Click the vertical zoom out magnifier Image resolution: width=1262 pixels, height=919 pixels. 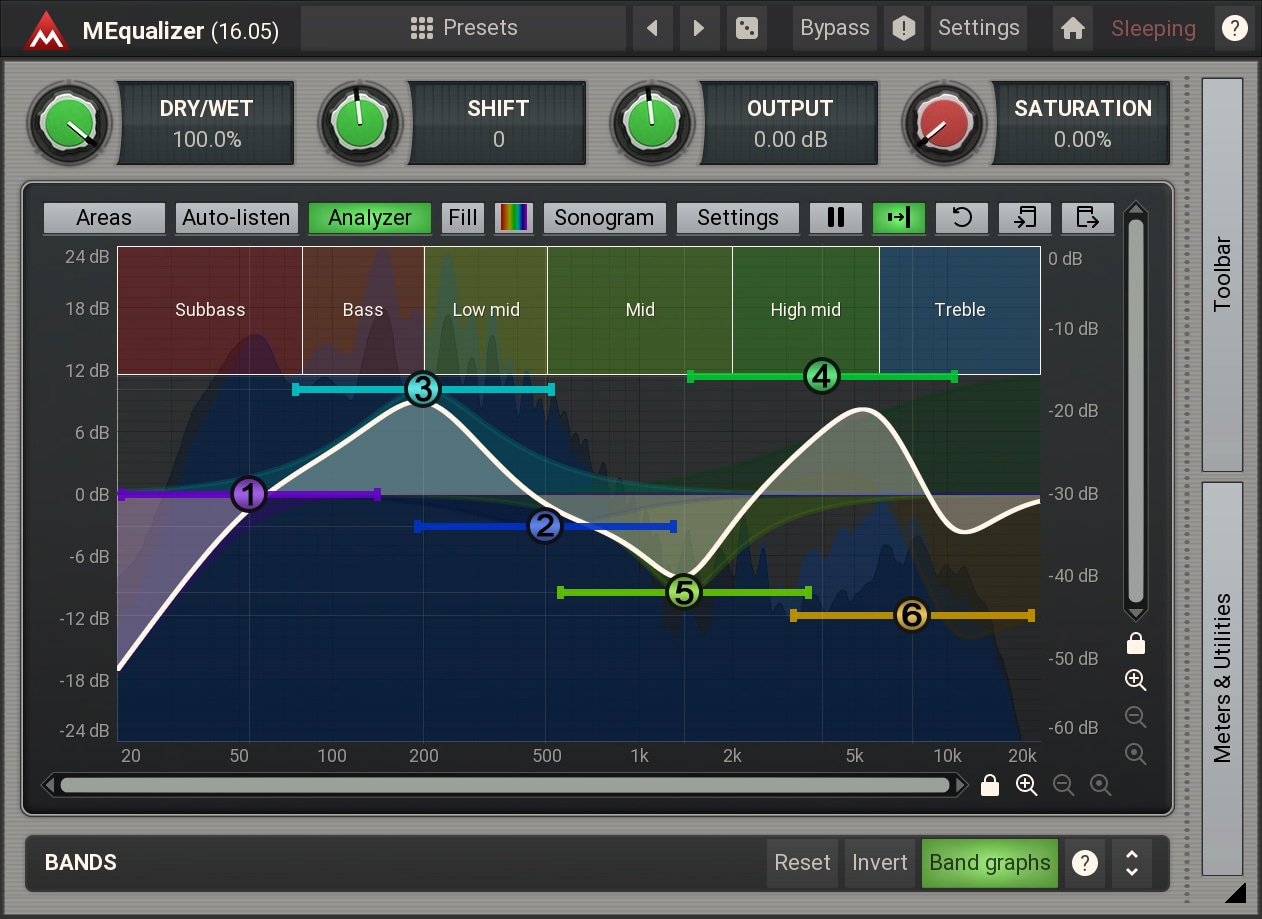1135,717
